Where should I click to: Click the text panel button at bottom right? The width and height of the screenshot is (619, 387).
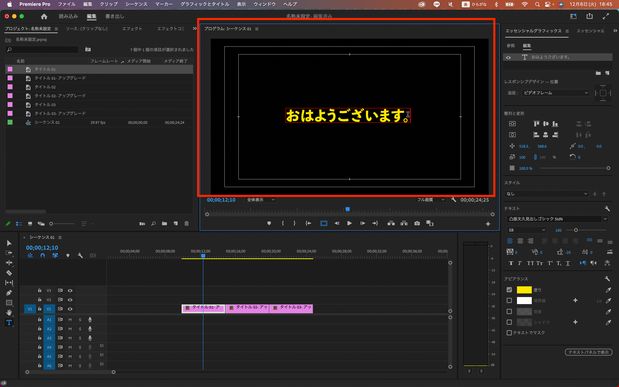click(588, 352)
